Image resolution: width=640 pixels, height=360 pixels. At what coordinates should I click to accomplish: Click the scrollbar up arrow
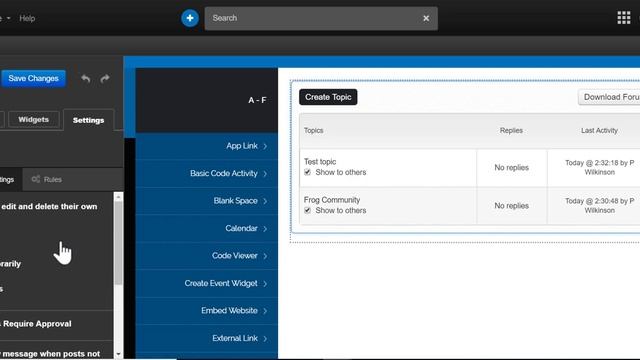(x=118, y=197)
